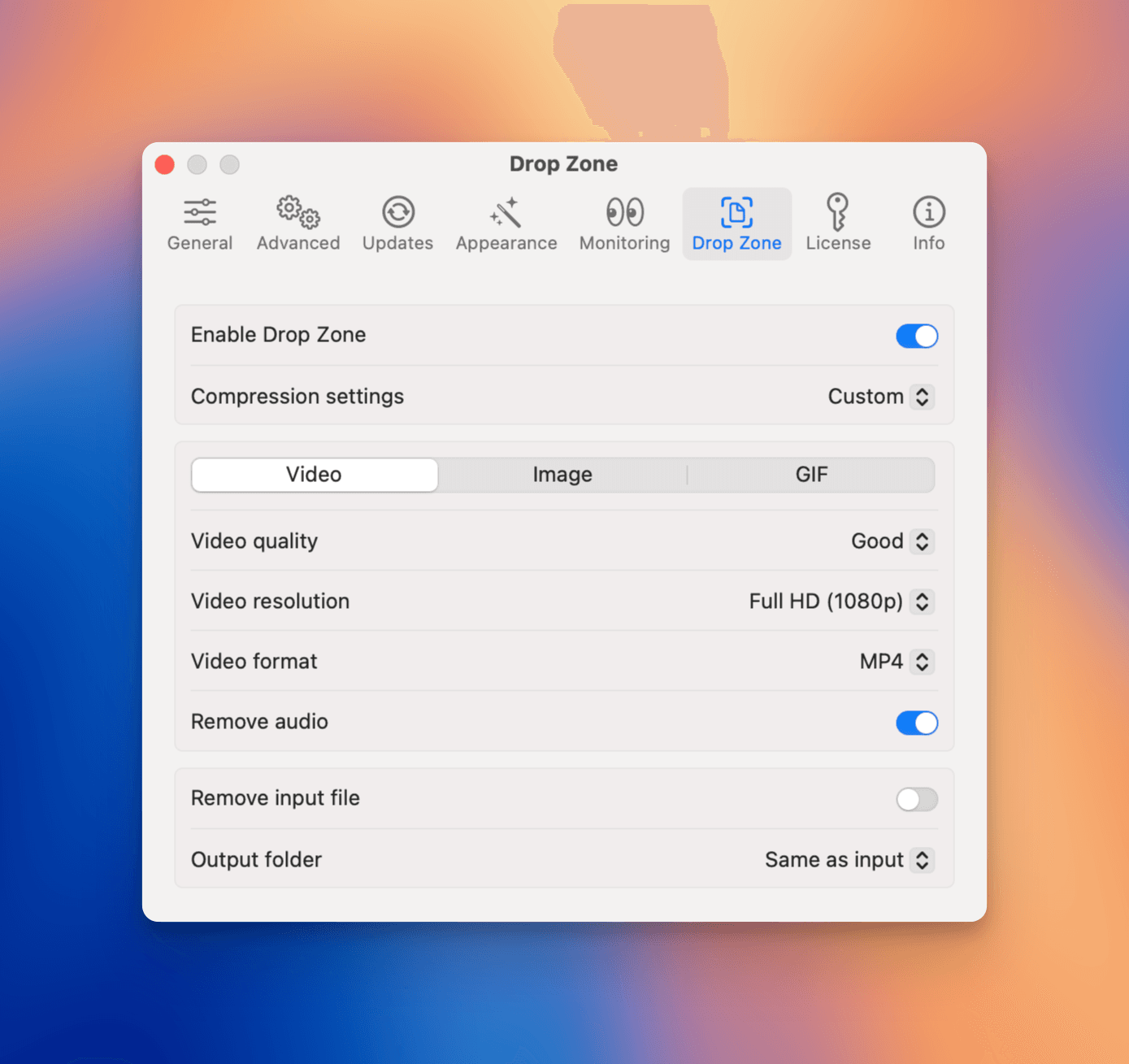Open Advanced settings gears icon

297,224
